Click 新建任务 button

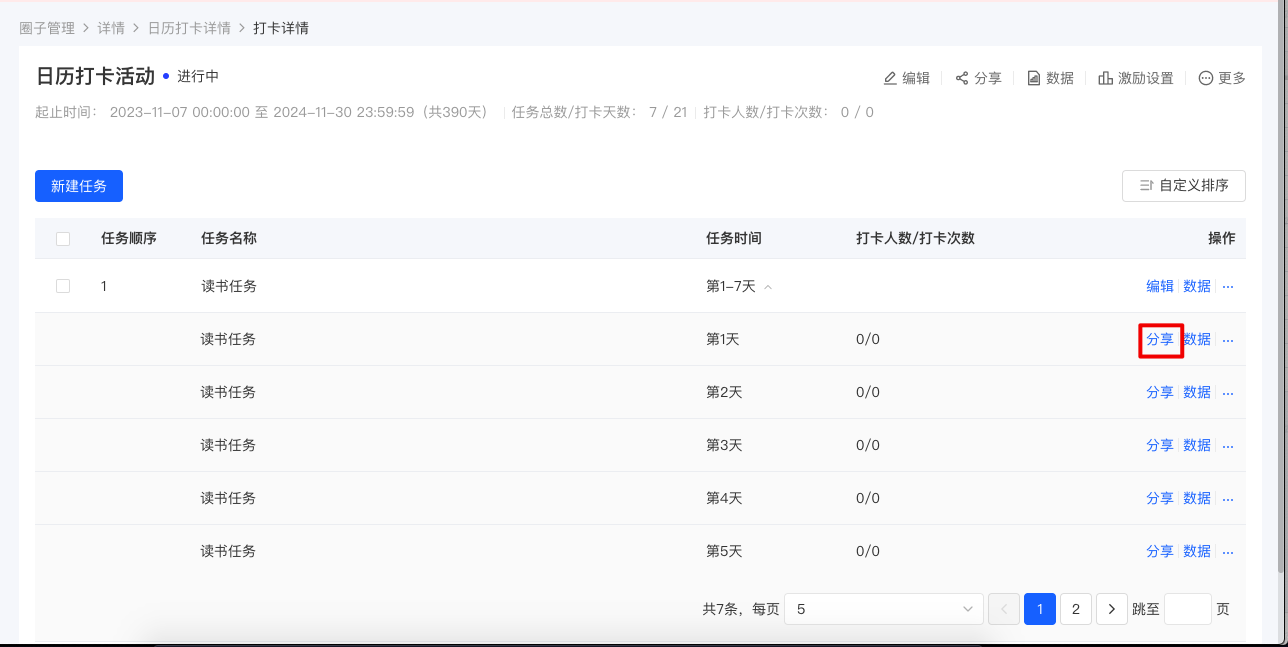click(x=79, y=186)
